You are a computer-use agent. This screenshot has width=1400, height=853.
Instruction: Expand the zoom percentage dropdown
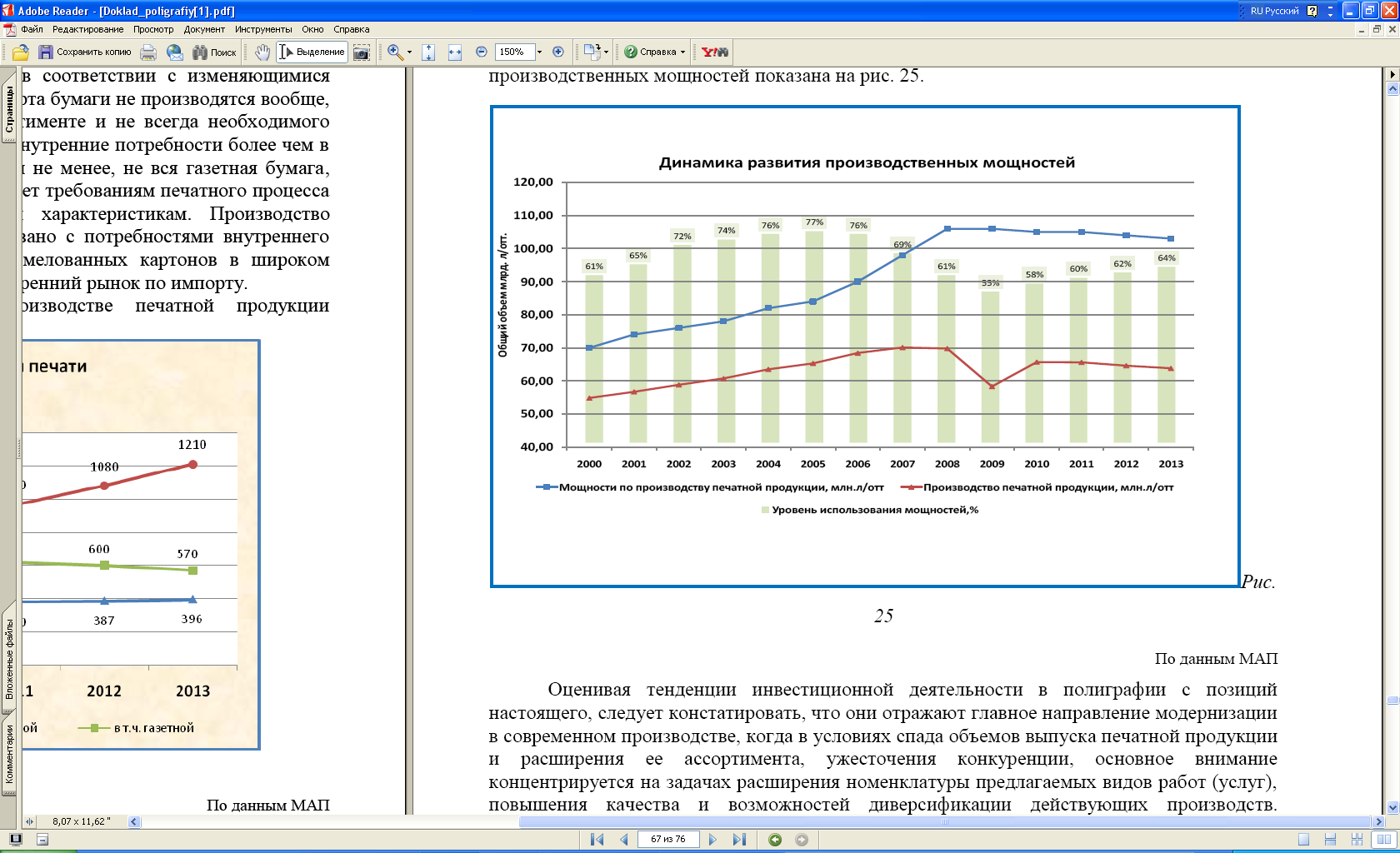539,52
